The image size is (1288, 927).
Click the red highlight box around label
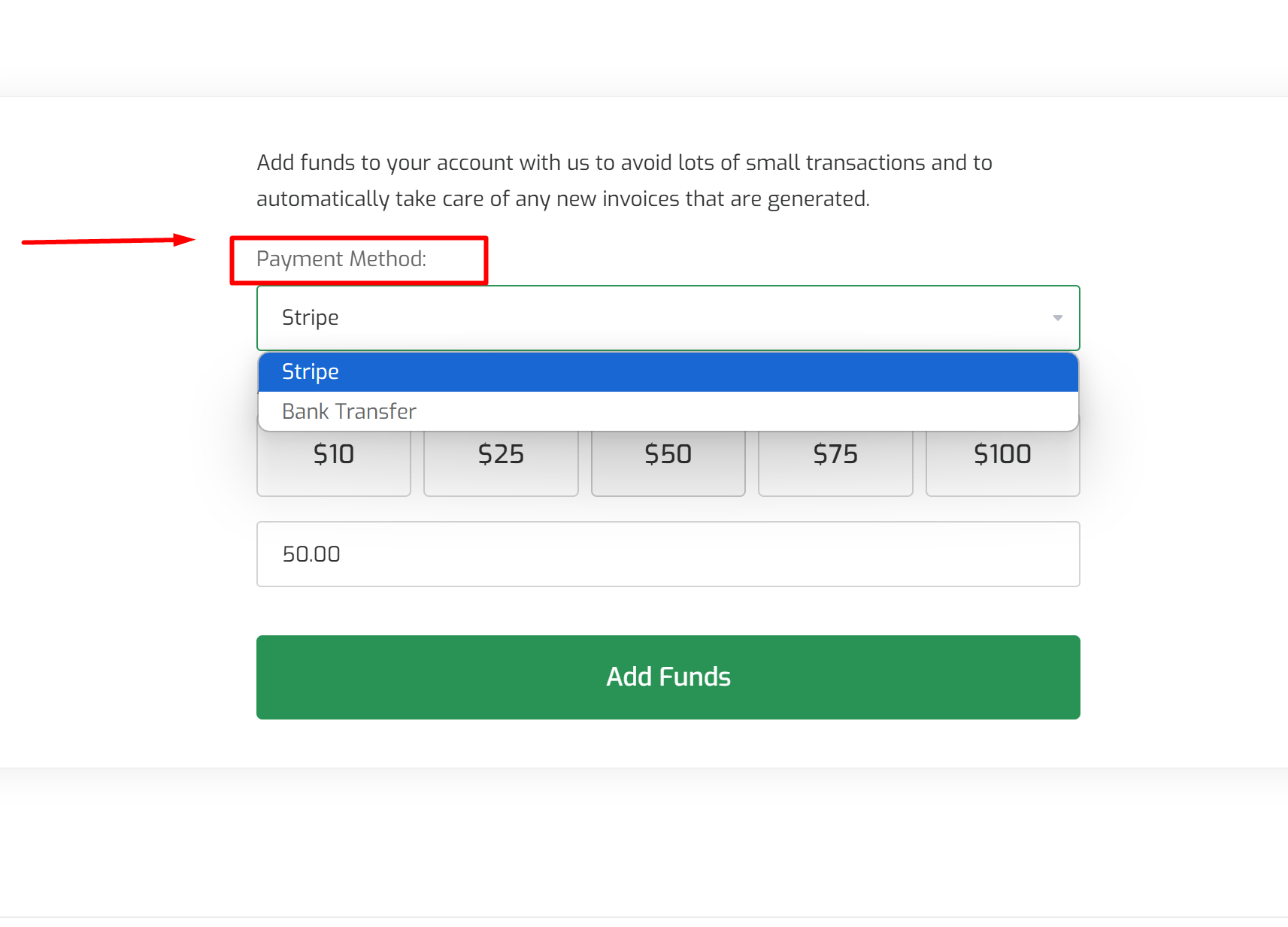point(359,260)
